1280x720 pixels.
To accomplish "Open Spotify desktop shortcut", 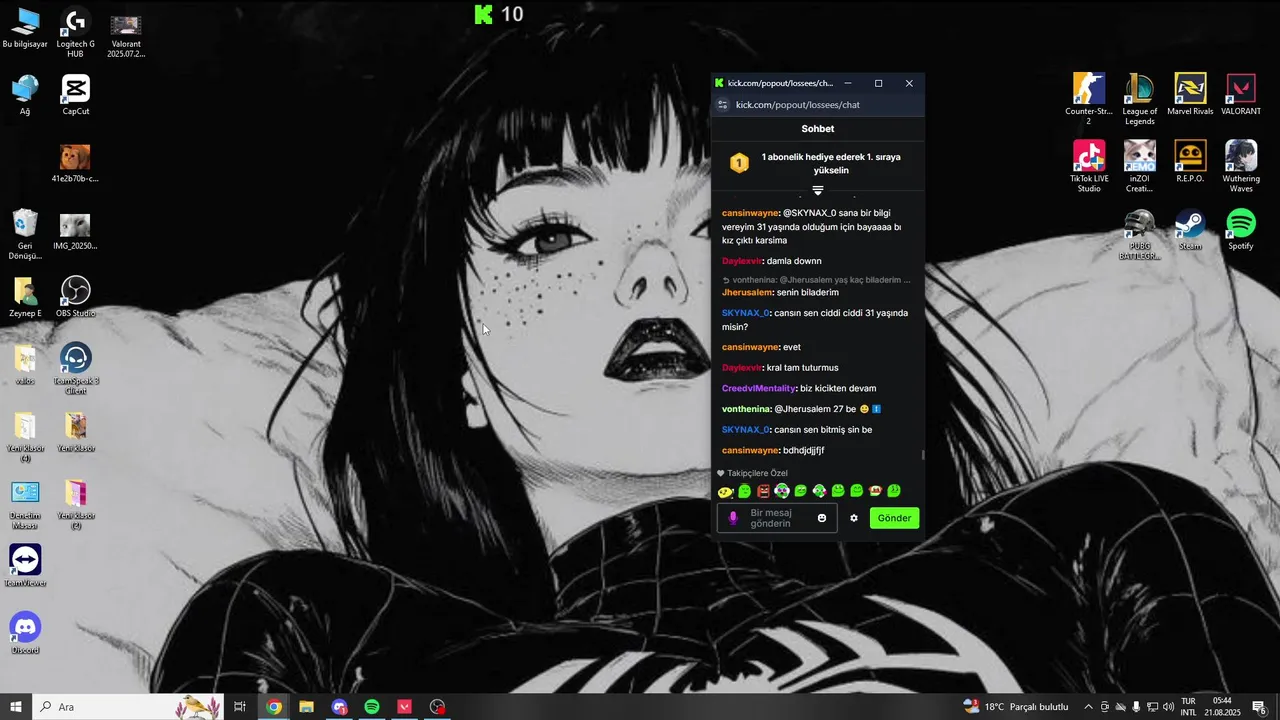I will [x=1241, y=230].
